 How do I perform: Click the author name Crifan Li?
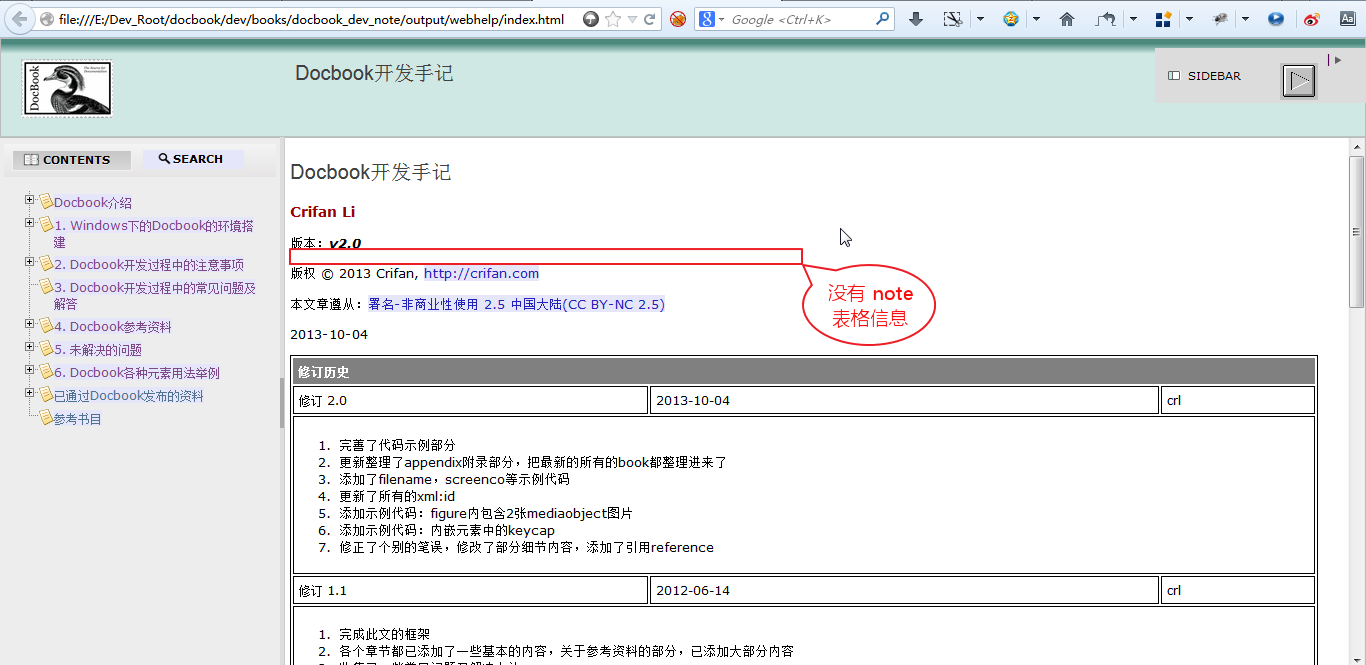coord(322,212)
